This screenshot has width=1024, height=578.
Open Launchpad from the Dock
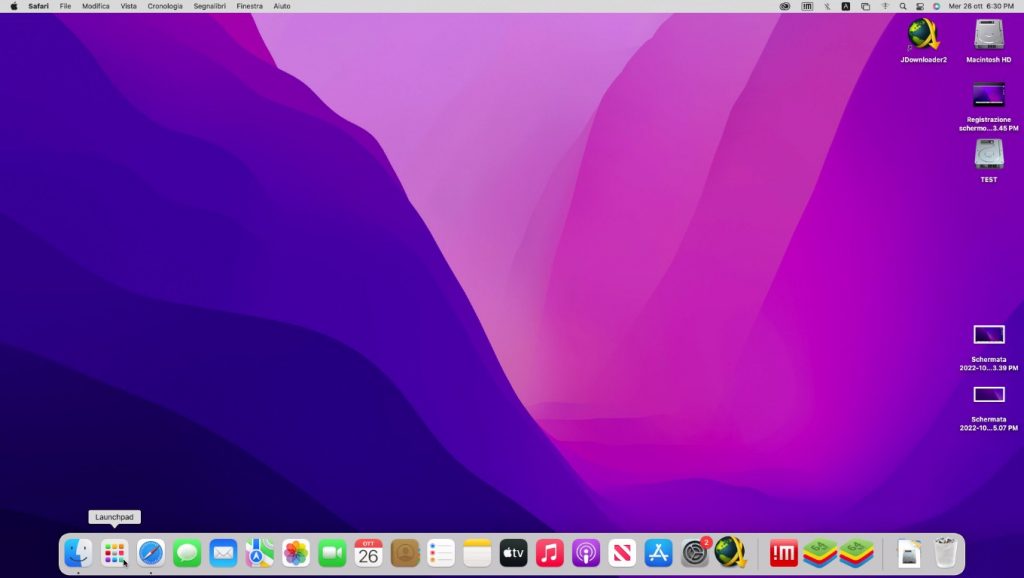(115, 554)
